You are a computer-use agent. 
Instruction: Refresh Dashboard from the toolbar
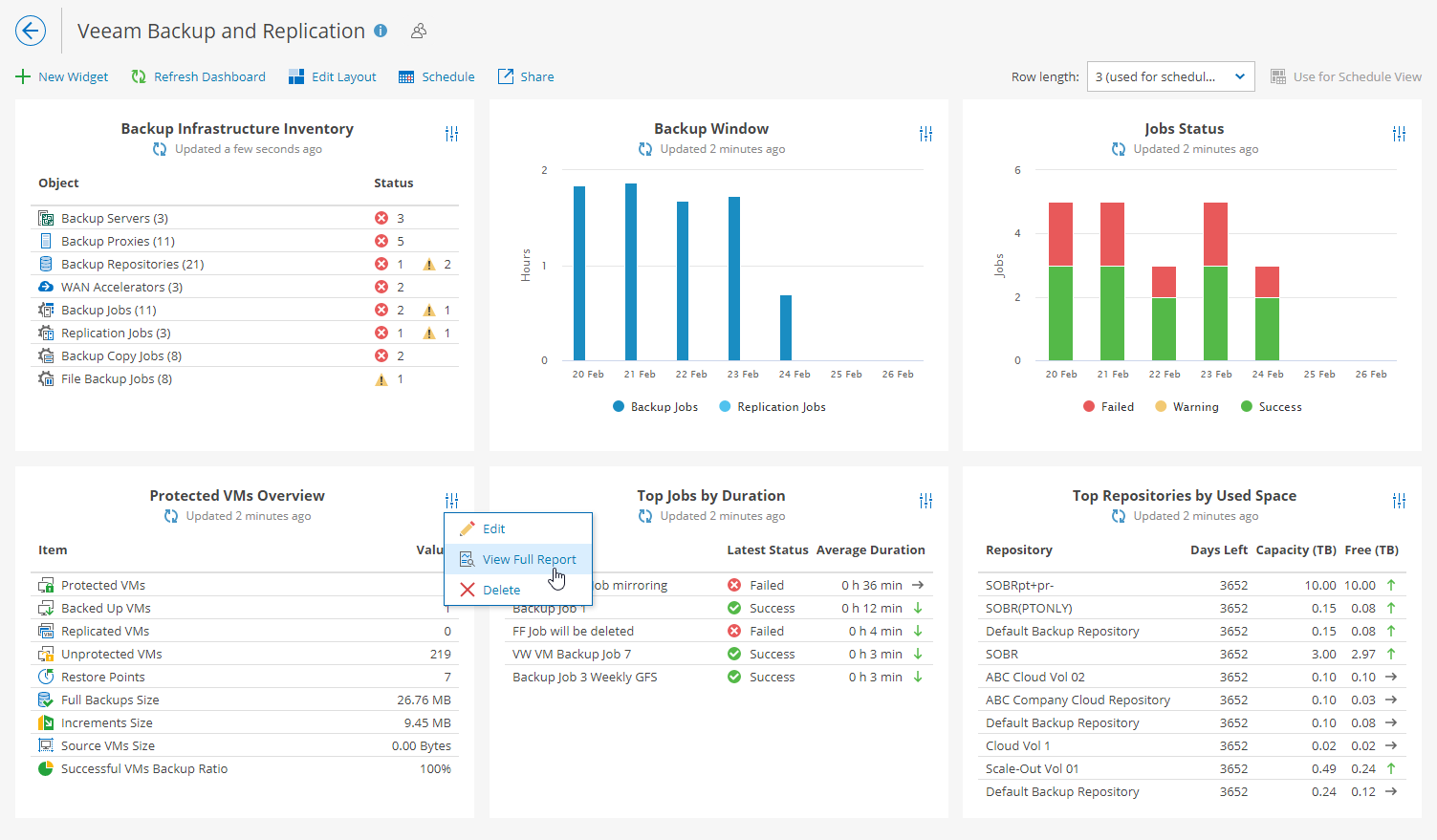(x=199, y=76)
